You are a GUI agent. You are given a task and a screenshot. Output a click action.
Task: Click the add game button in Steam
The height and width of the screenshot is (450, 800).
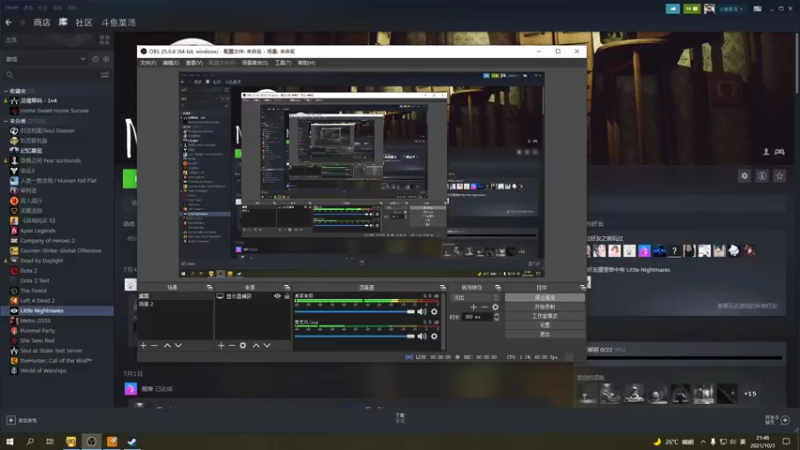click(x=21, y=420)
